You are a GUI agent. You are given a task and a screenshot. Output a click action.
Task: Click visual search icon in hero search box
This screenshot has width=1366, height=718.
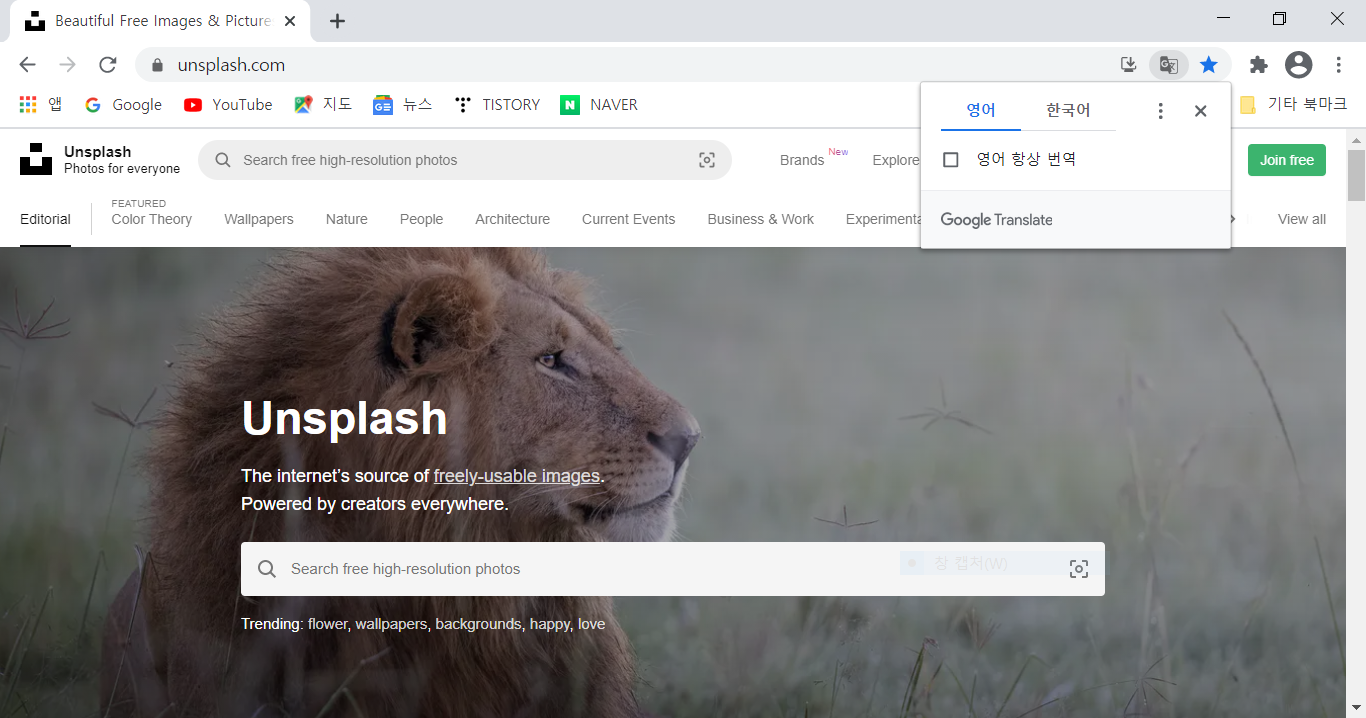[1079, 569]
